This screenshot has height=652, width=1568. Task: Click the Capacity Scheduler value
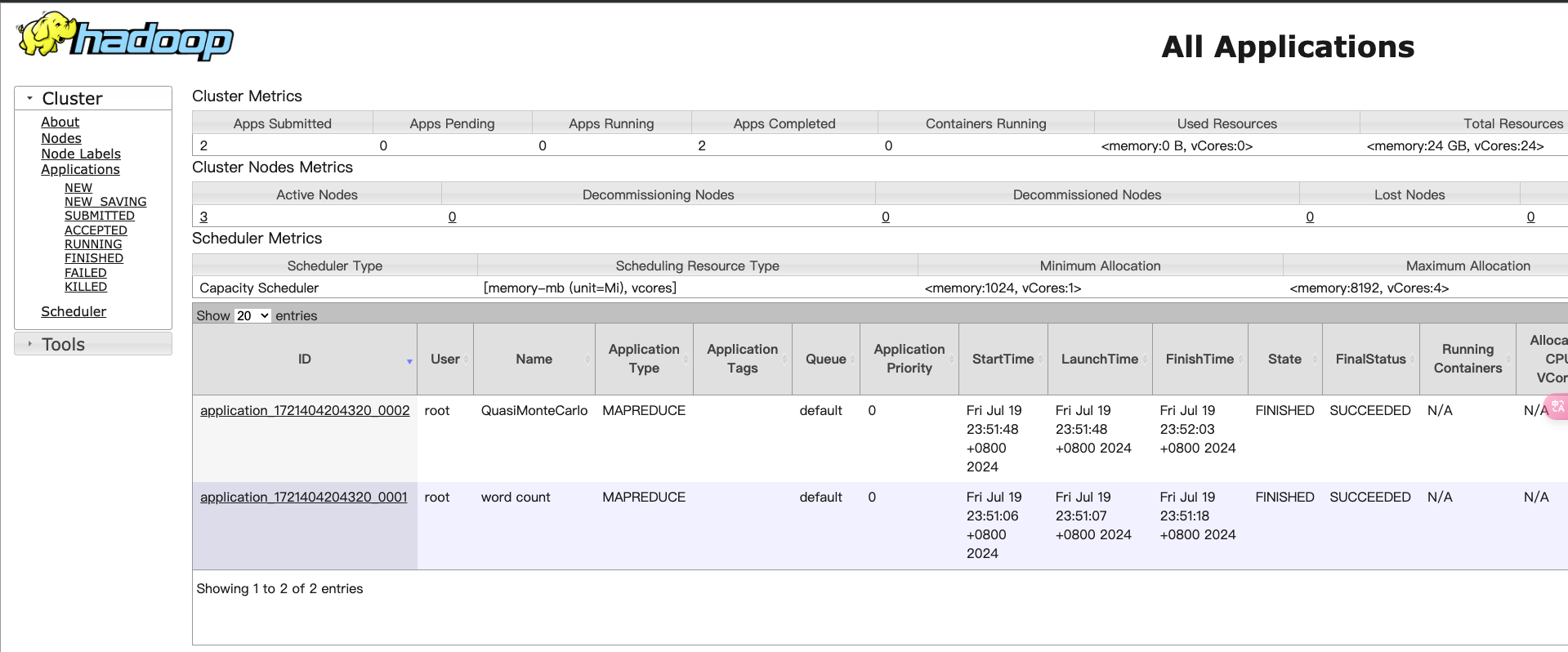pyautogui.click(x=259, y=288)
